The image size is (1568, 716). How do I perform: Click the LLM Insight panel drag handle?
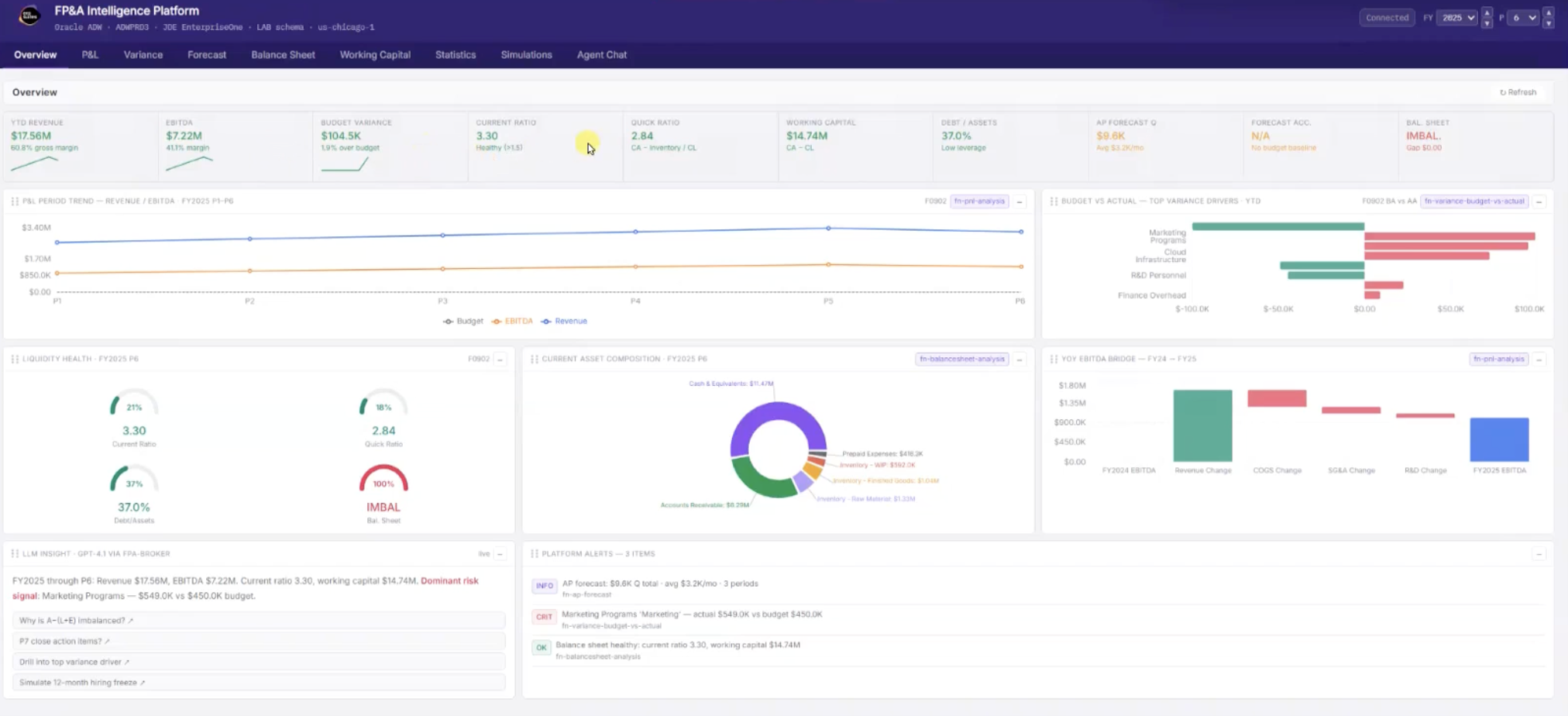click(15, 554)
